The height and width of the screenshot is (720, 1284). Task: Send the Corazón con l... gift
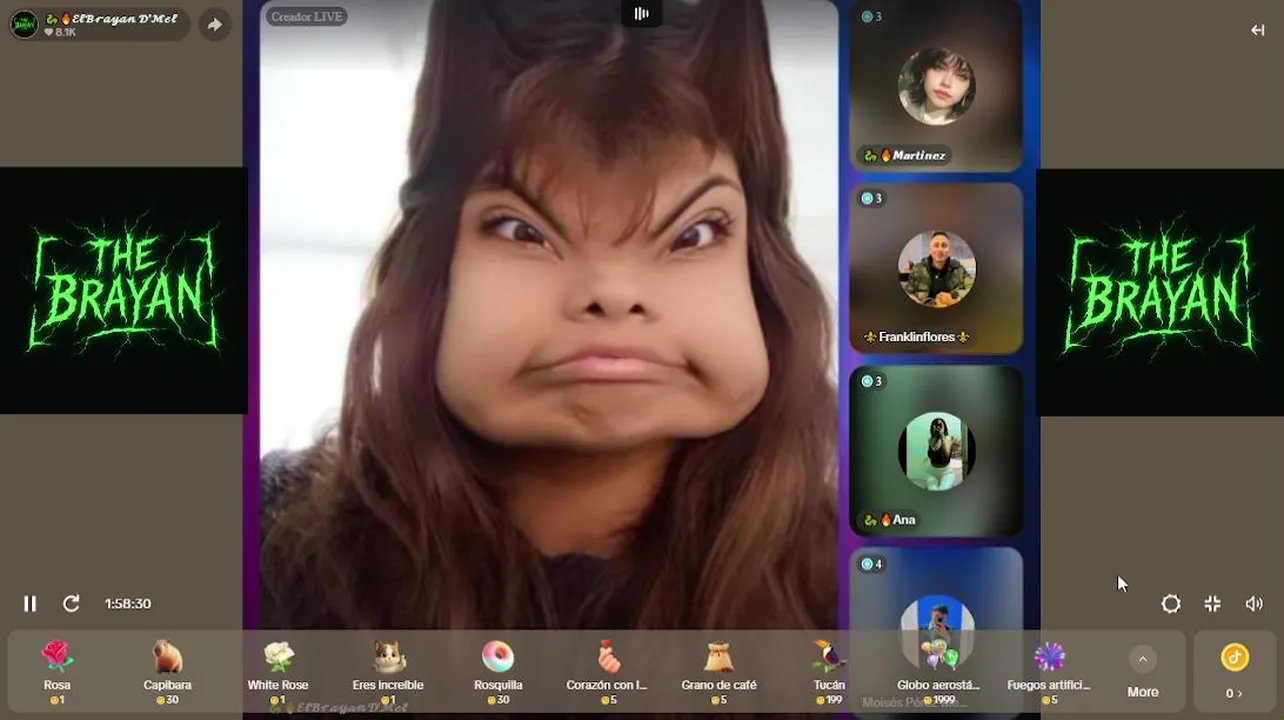(607, 671)
